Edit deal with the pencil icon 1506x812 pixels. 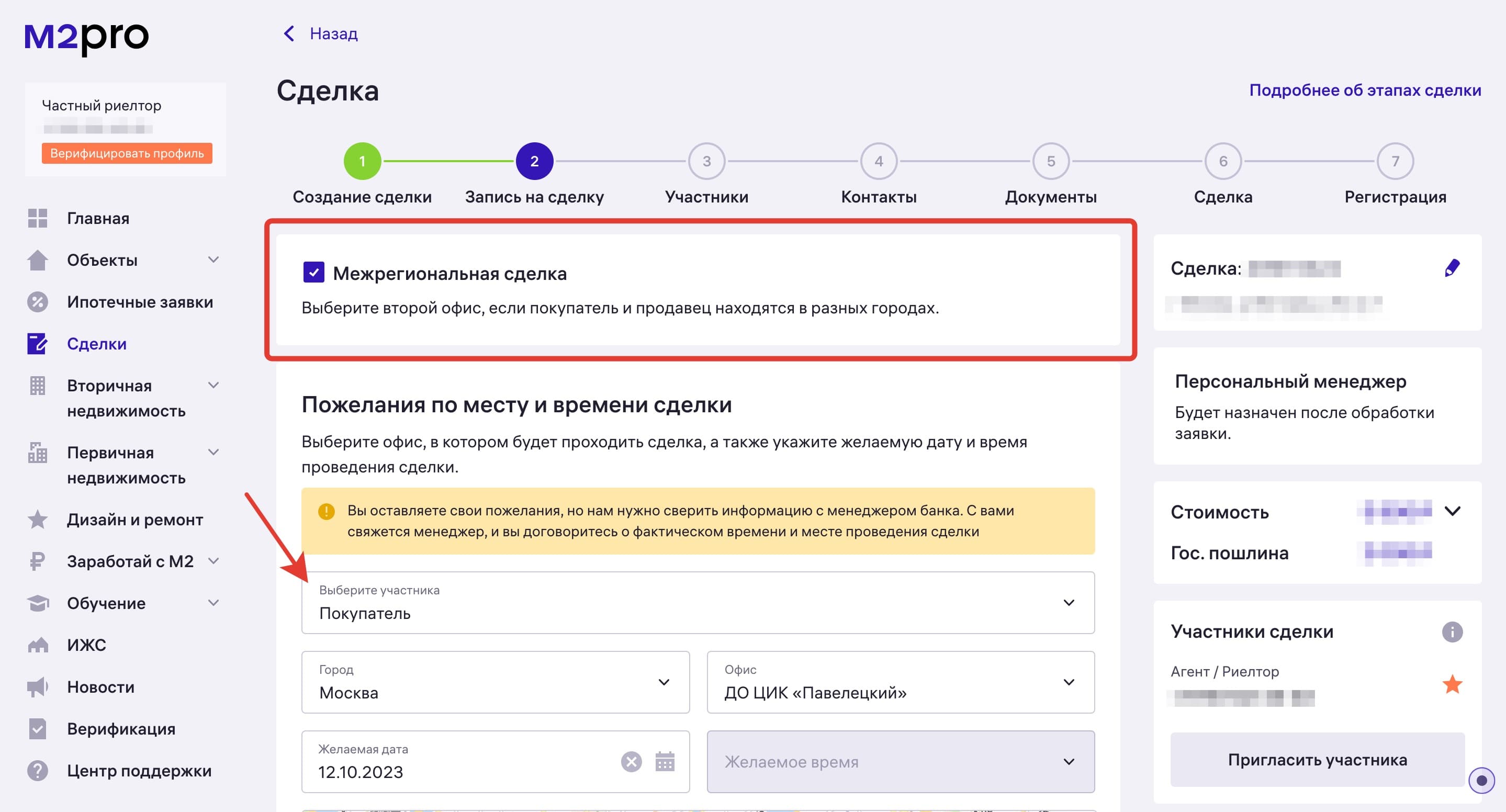pos(1452,268)
